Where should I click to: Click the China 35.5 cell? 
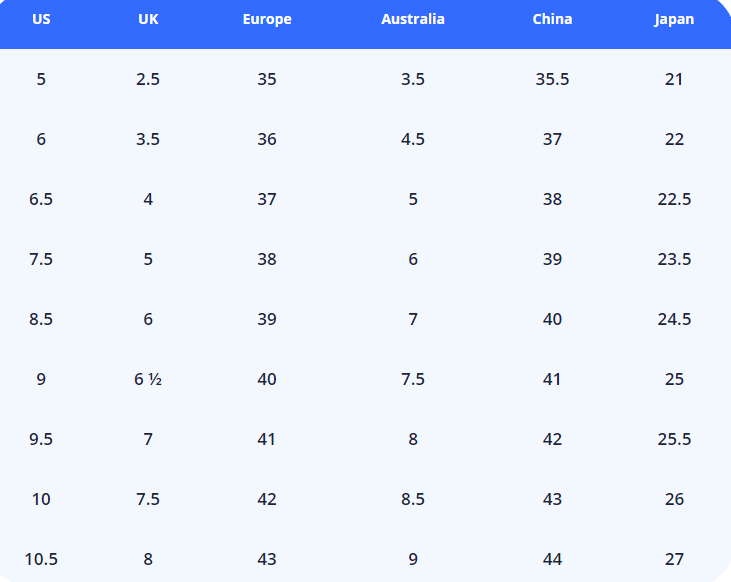pos(552,79)
